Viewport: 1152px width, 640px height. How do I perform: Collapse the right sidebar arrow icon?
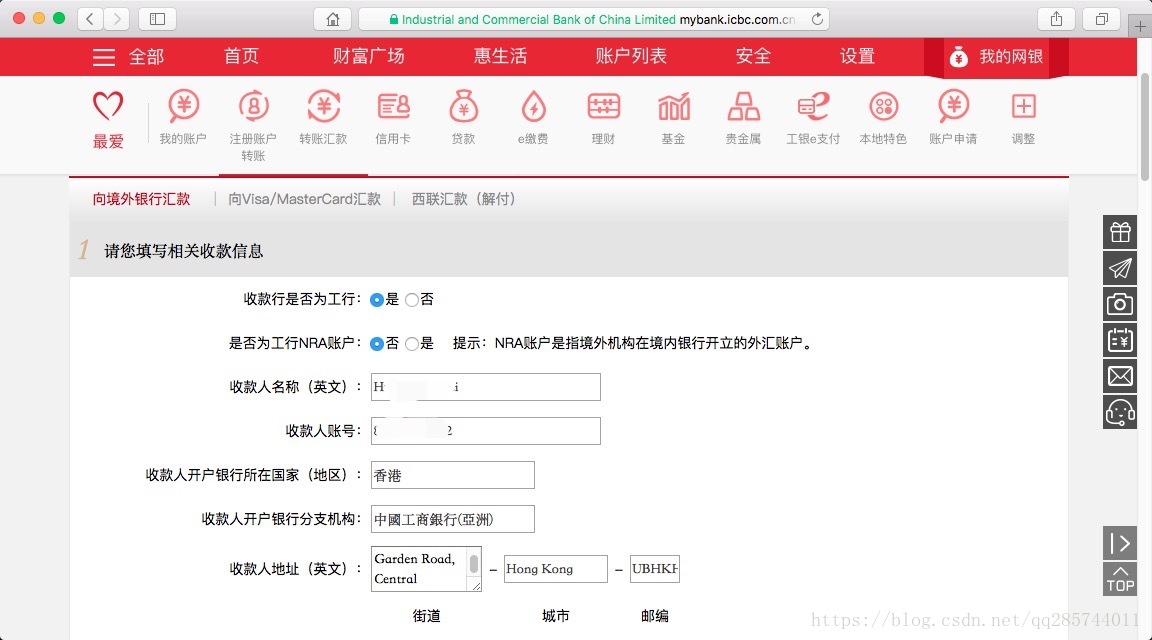[1120, 543]
